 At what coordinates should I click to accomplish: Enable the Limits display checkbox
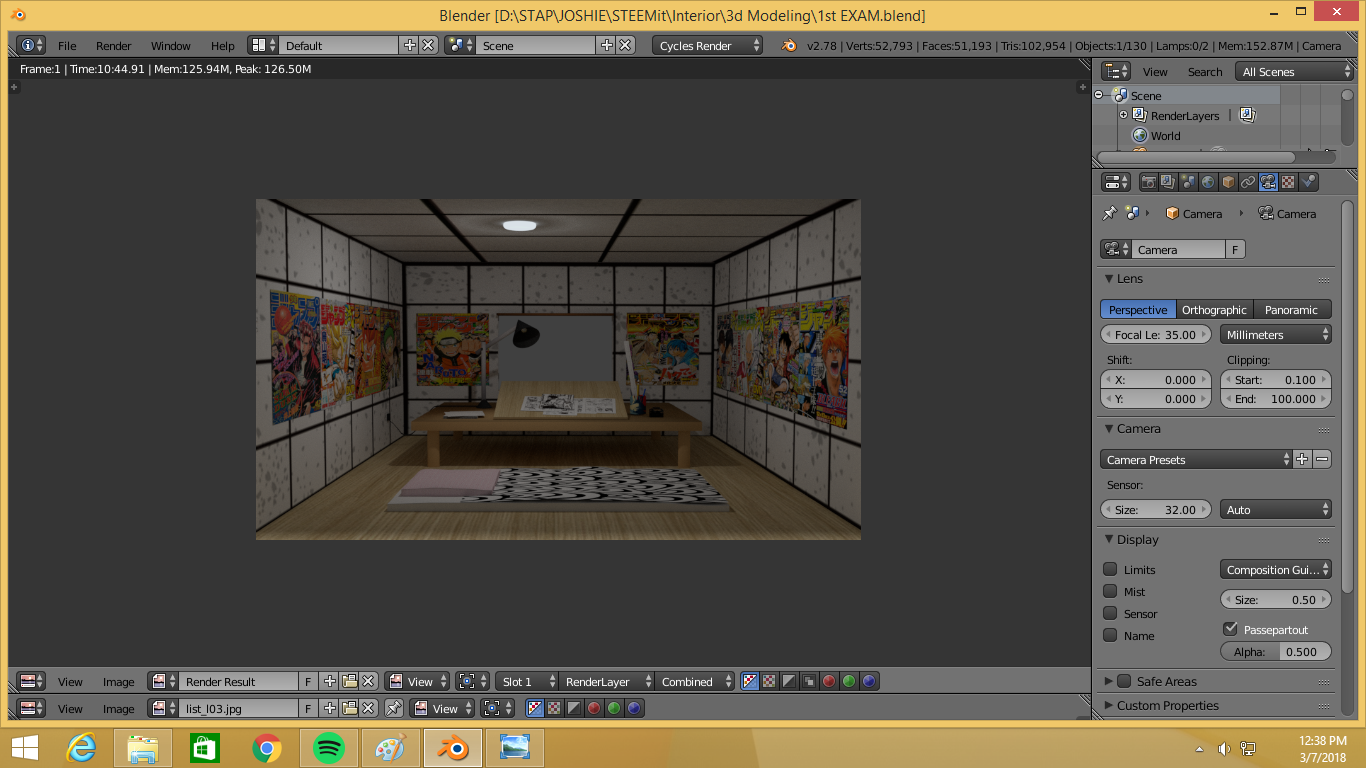1110,569
